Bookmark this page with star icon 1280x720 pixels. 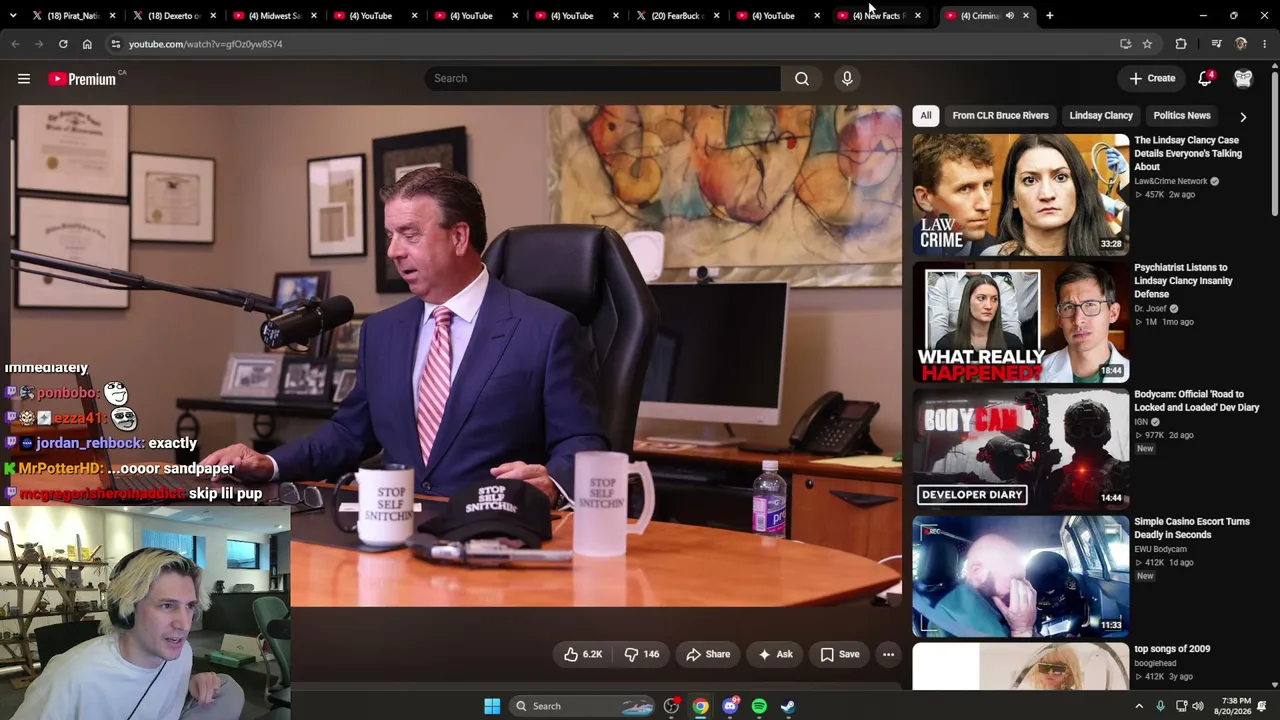(x=1147, y=44)
